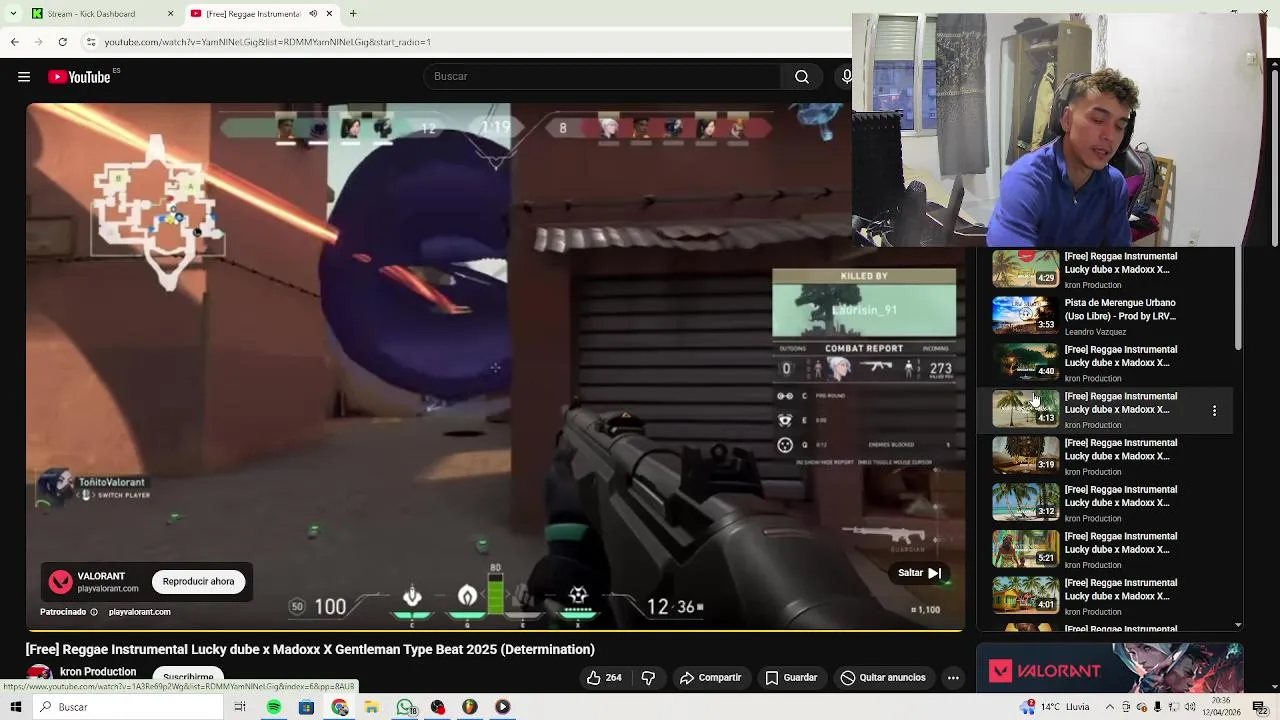Viewport: 1280px width, 720px height.
Task: Open Chrome from the taskbar
Action: click(340, 707)
